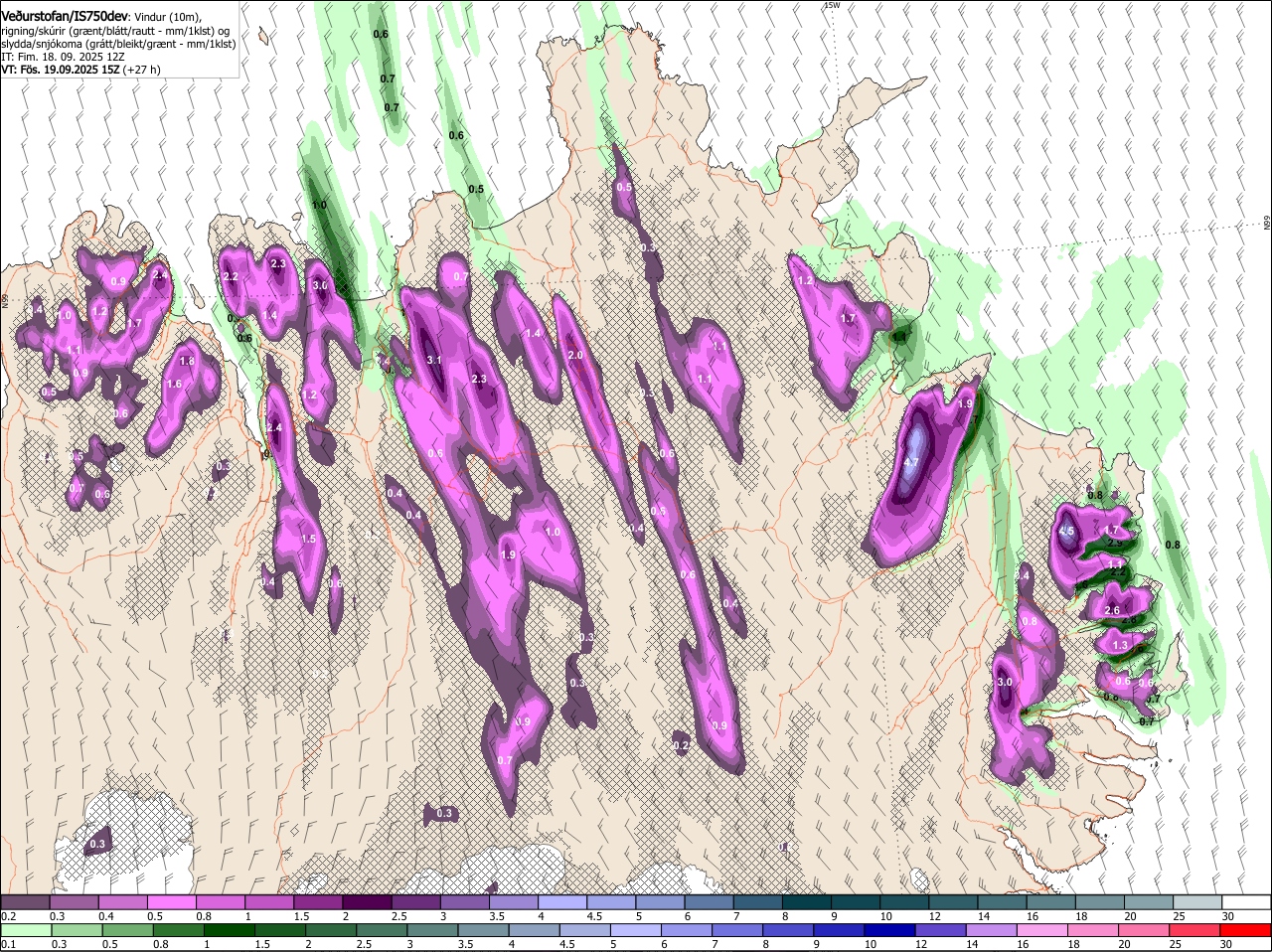Select white upper legend swatch above 30

[1244, 902]
